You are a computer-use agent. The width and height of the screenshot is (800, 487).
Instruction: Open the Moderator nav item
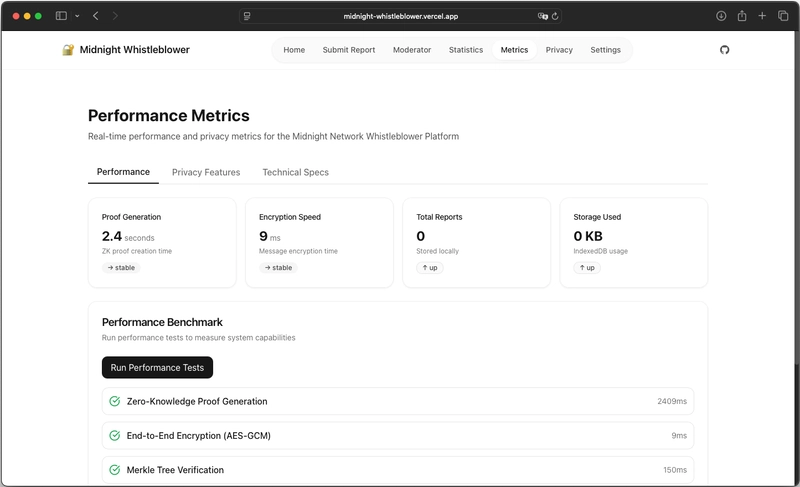click(412, 50)
